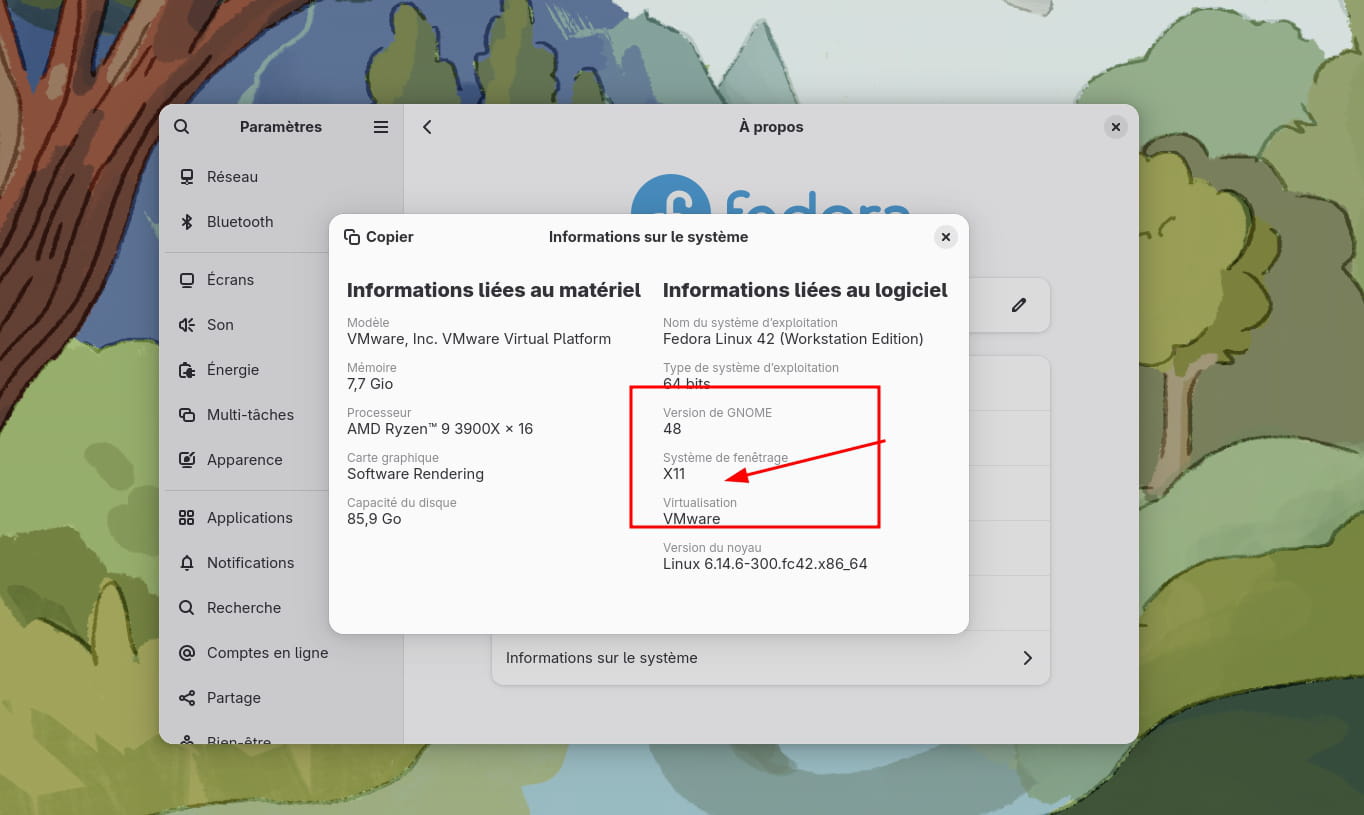
Task: Click the Comptes en ligne at-sign icon
Action: pos(186,653)
